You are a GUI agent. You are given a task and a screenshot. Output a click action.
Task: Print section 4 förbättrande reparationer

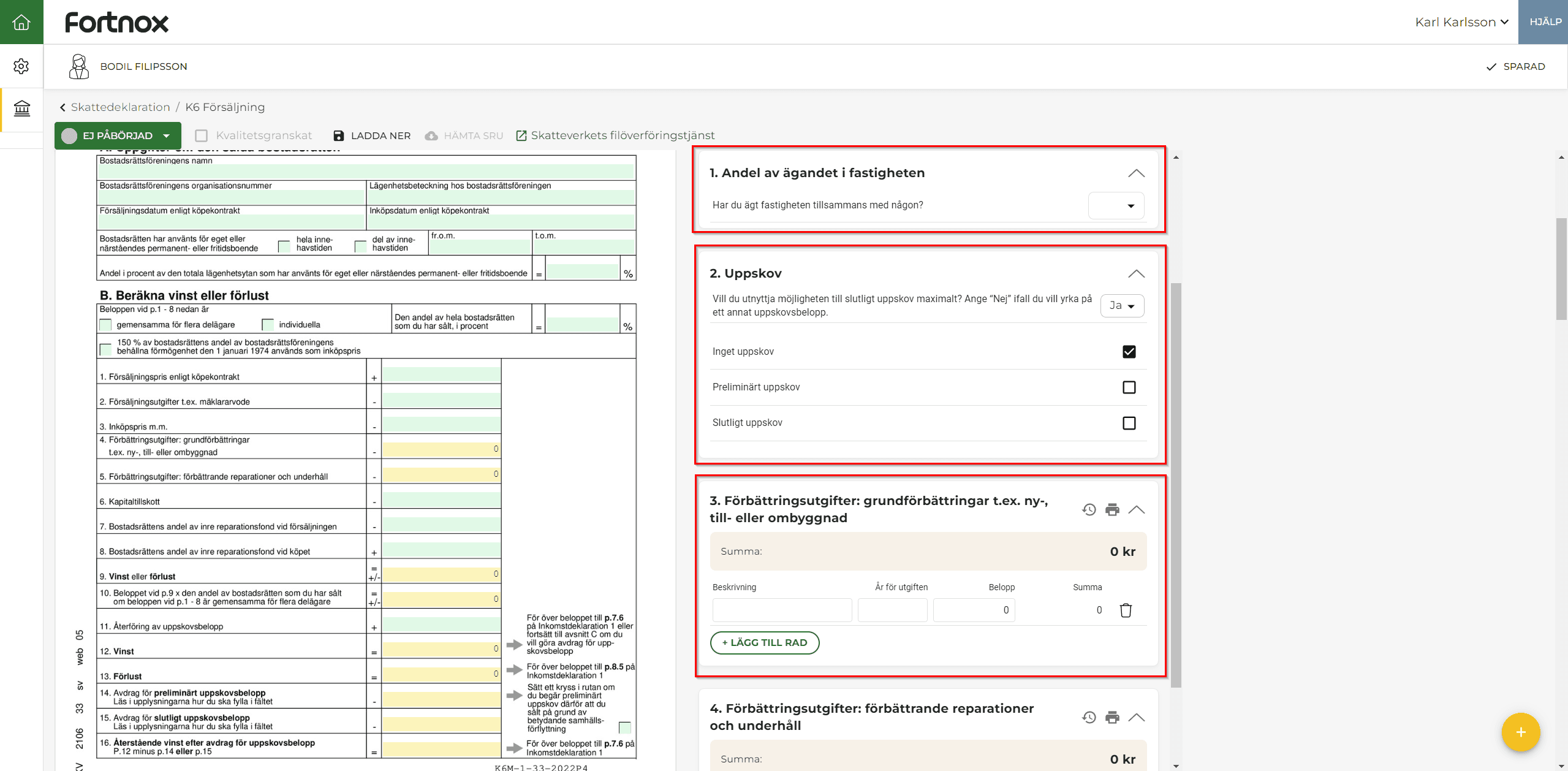click(1112, 717)
